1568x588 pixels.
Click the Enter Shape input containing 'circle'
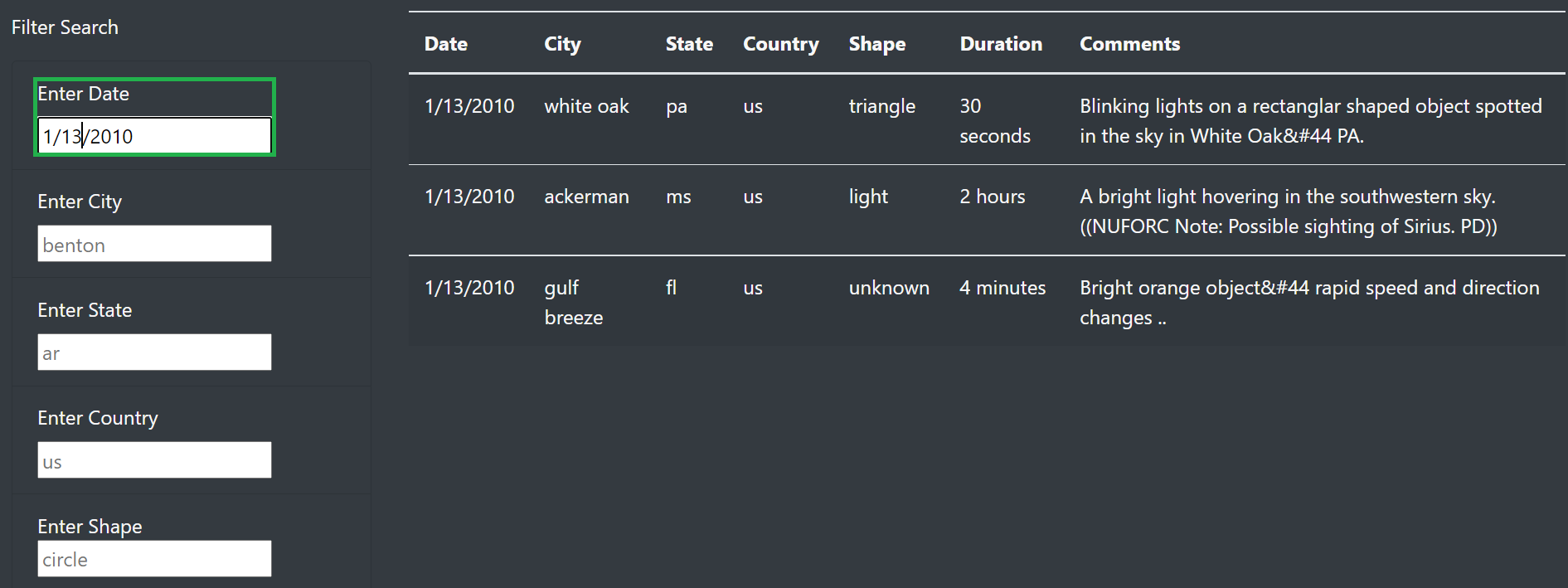point(153,558)
